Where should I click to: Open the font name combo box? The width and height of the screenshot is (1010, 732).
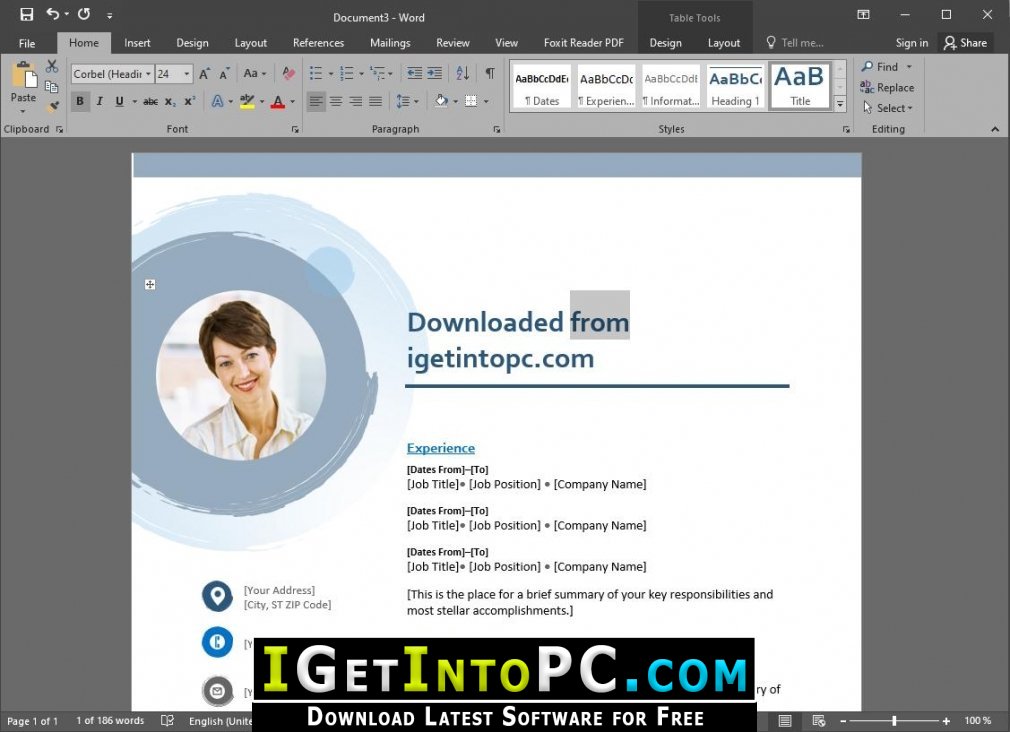[112, 73]
